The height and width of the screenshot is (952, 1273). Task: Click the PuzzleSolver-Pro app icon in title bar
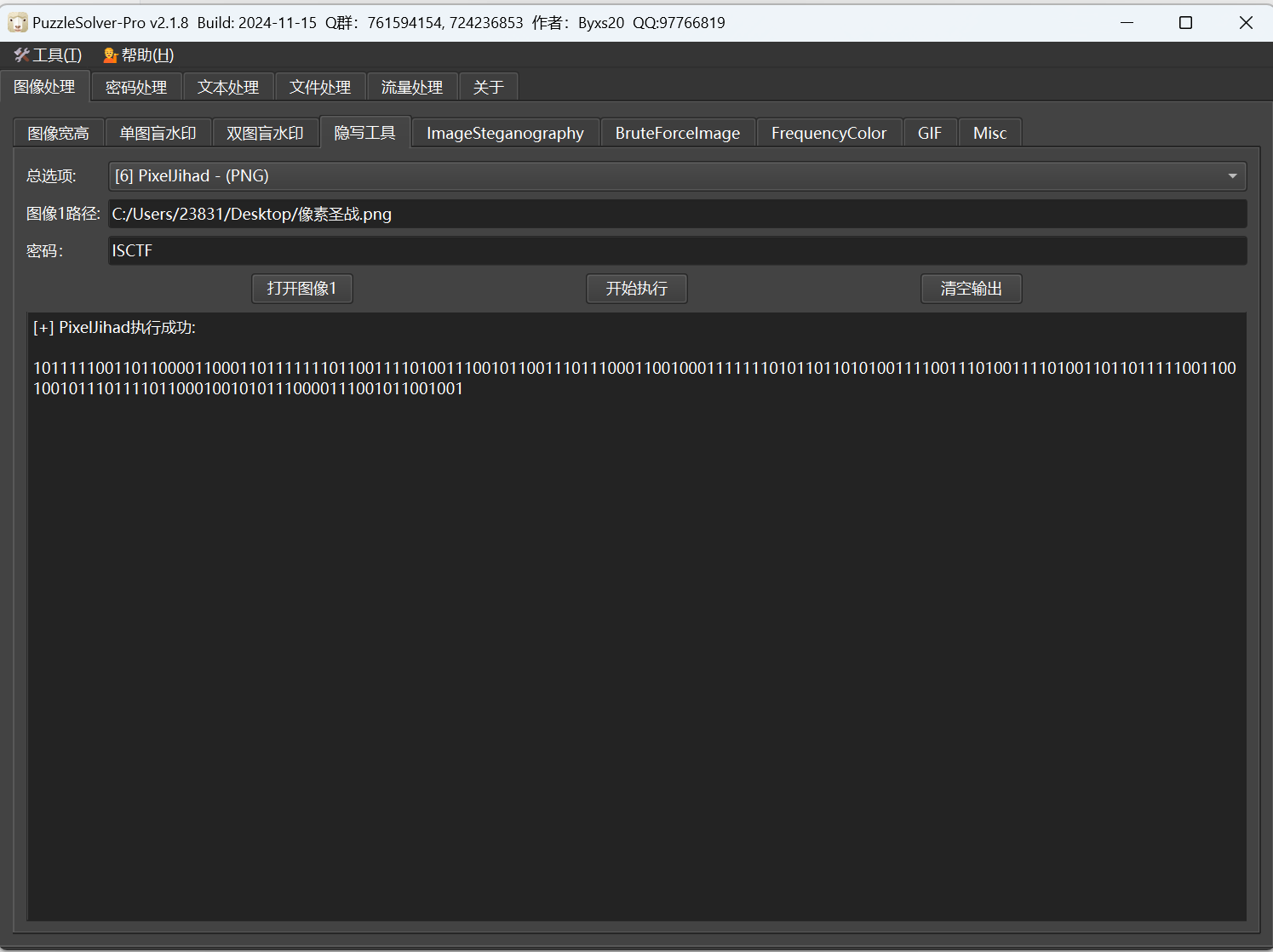[18, 23]
